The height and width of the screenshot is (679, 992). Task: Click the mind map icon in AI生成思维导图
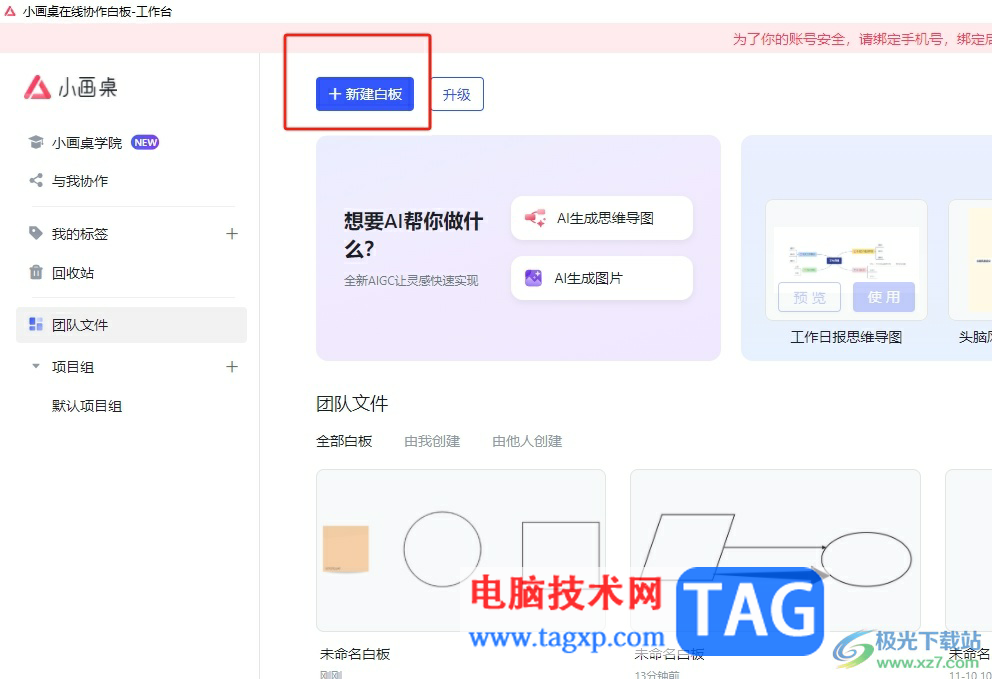tap(535, 218)
